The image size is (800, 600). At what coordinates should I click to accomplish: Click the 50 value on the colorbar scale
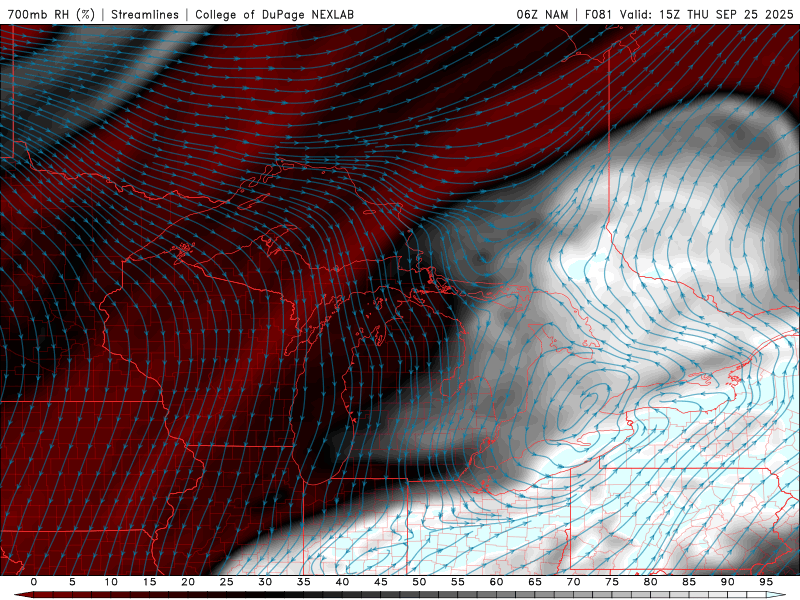[419, 582]
